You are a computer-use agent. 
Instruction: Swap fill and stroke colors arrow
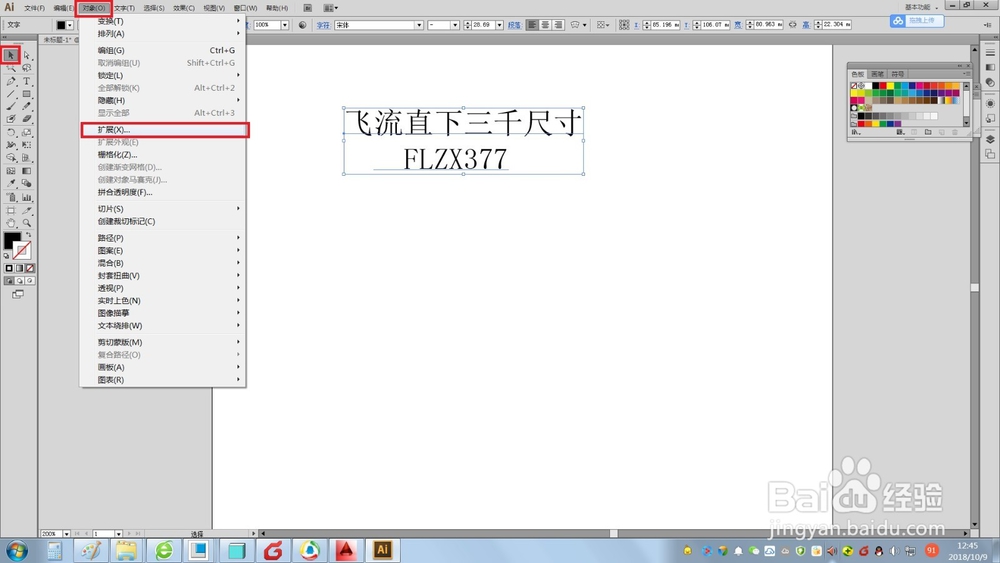tap(29, 235)
